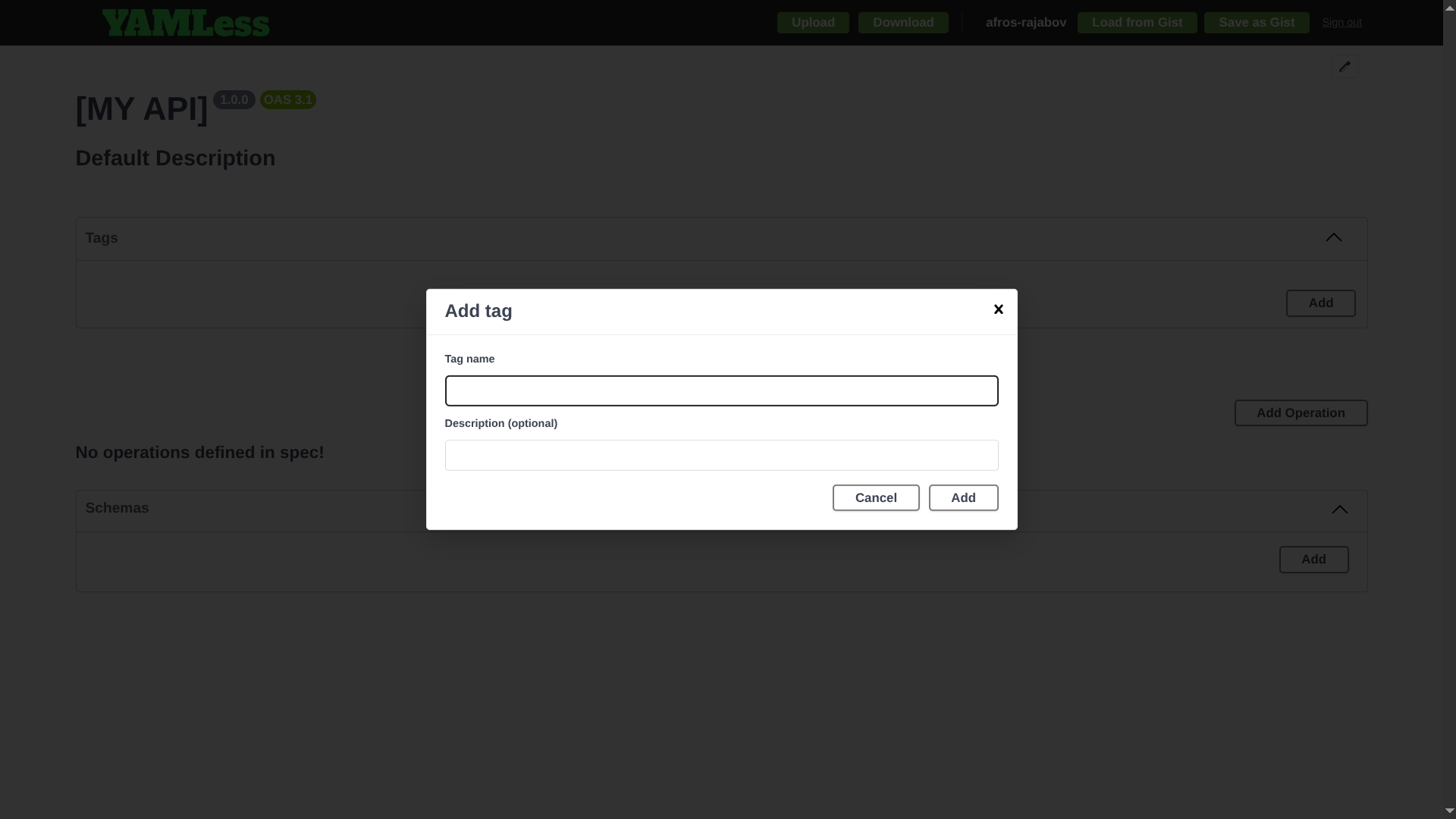Close the Add tag dialog
The width and height of the screenshot is (1456, 819).
pos(998,309)
